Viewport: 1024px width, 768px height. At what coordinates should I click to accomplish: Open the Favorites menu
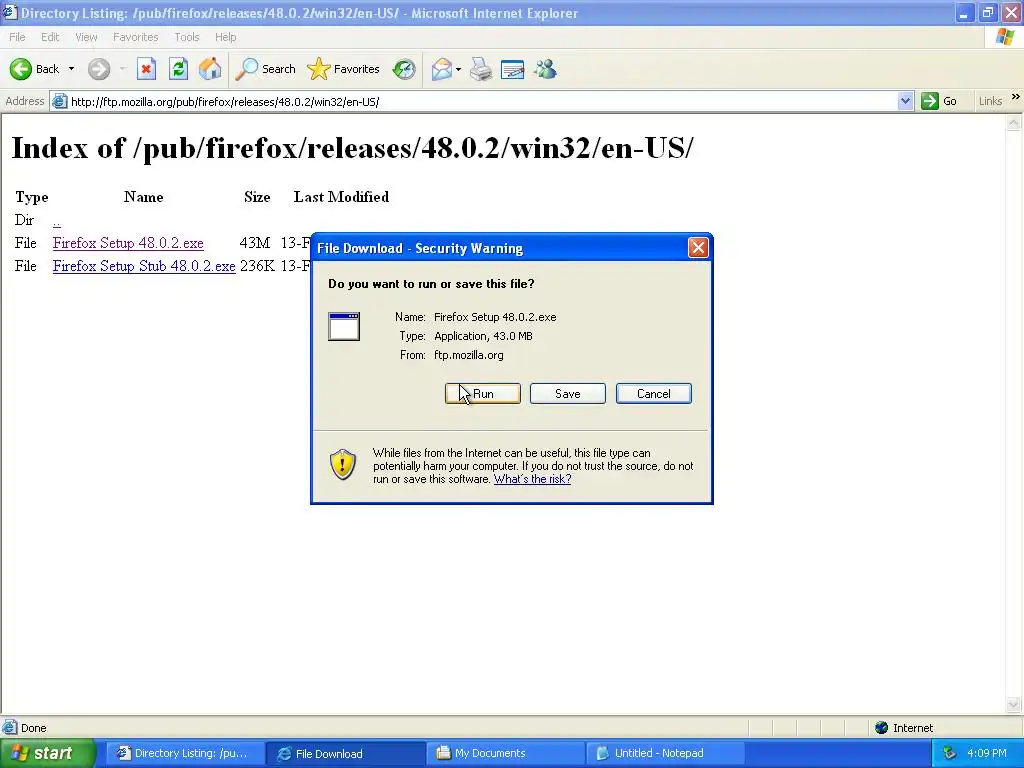click(136, 37)
